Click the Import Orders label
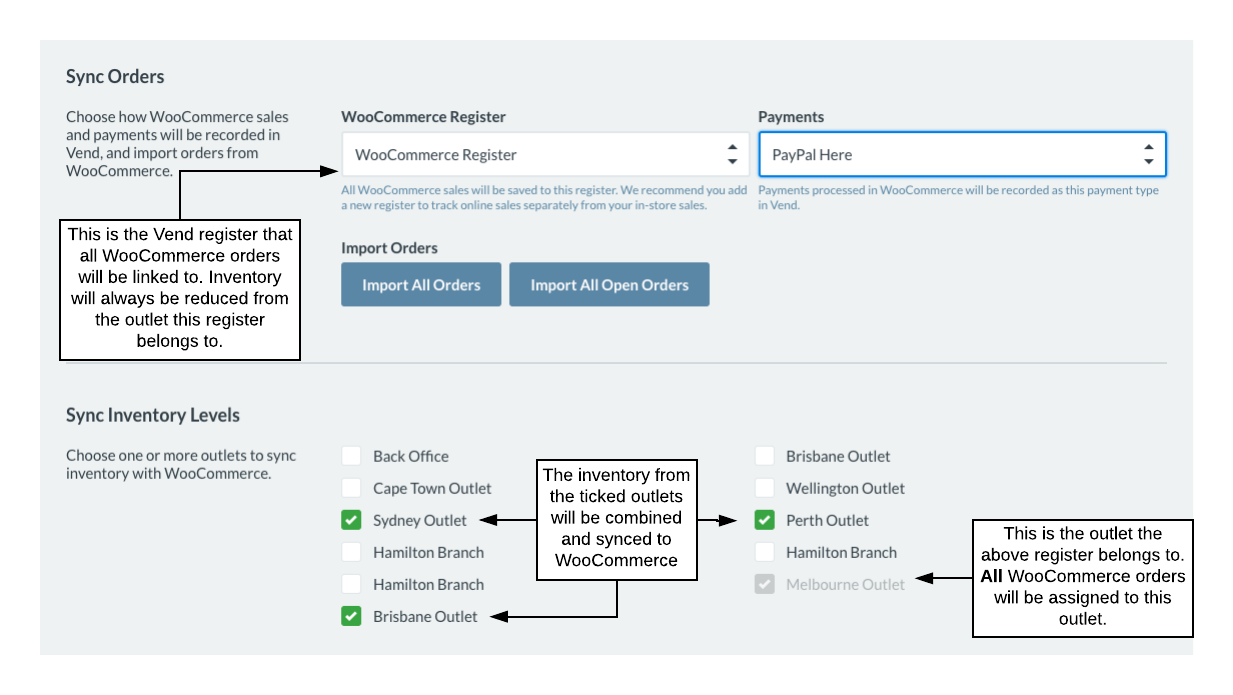The height and width of the screenshot is (695, 1233). (389, 248)
